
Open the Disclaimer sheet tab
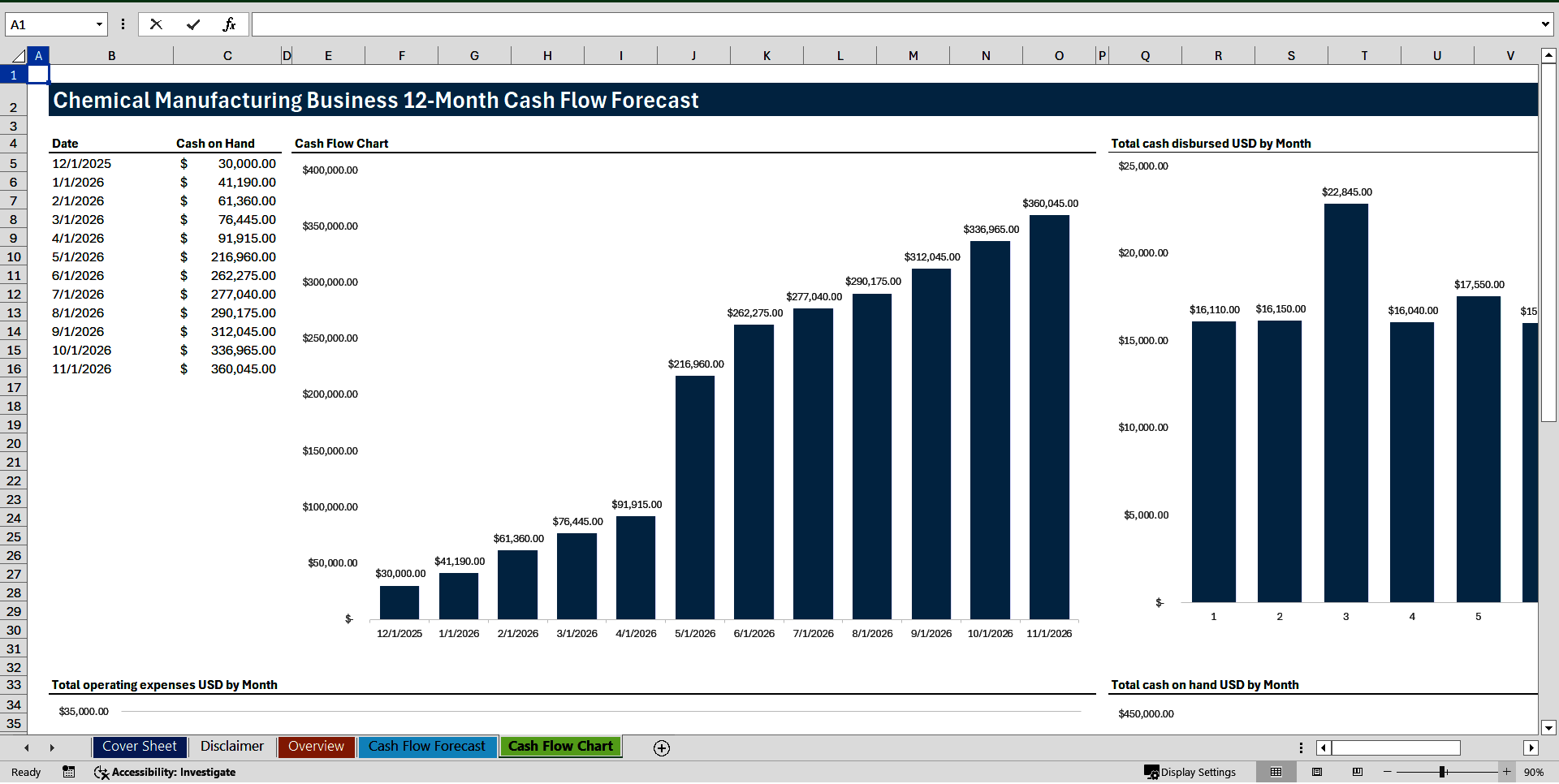click(x=231, y=747)
